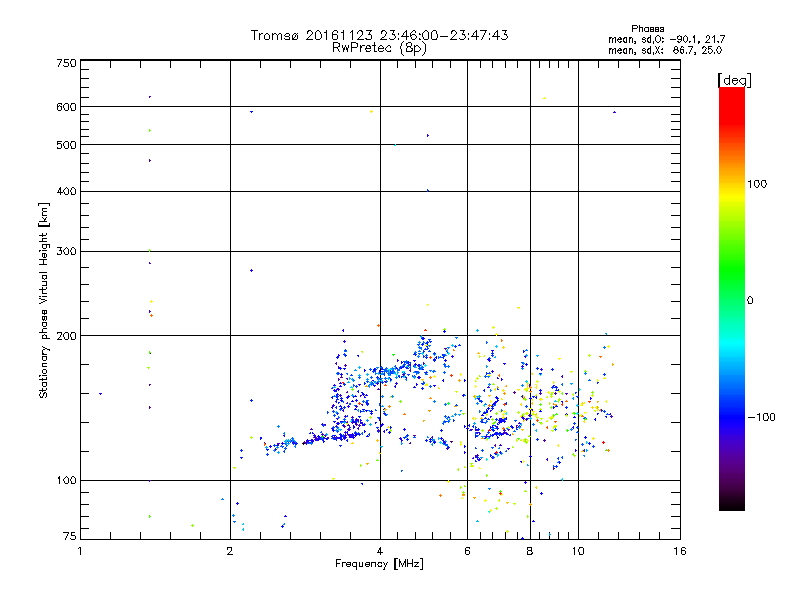Screen dimensions: 800x600
Task: Click the x-axis label '6'
Action: (467, 551)
